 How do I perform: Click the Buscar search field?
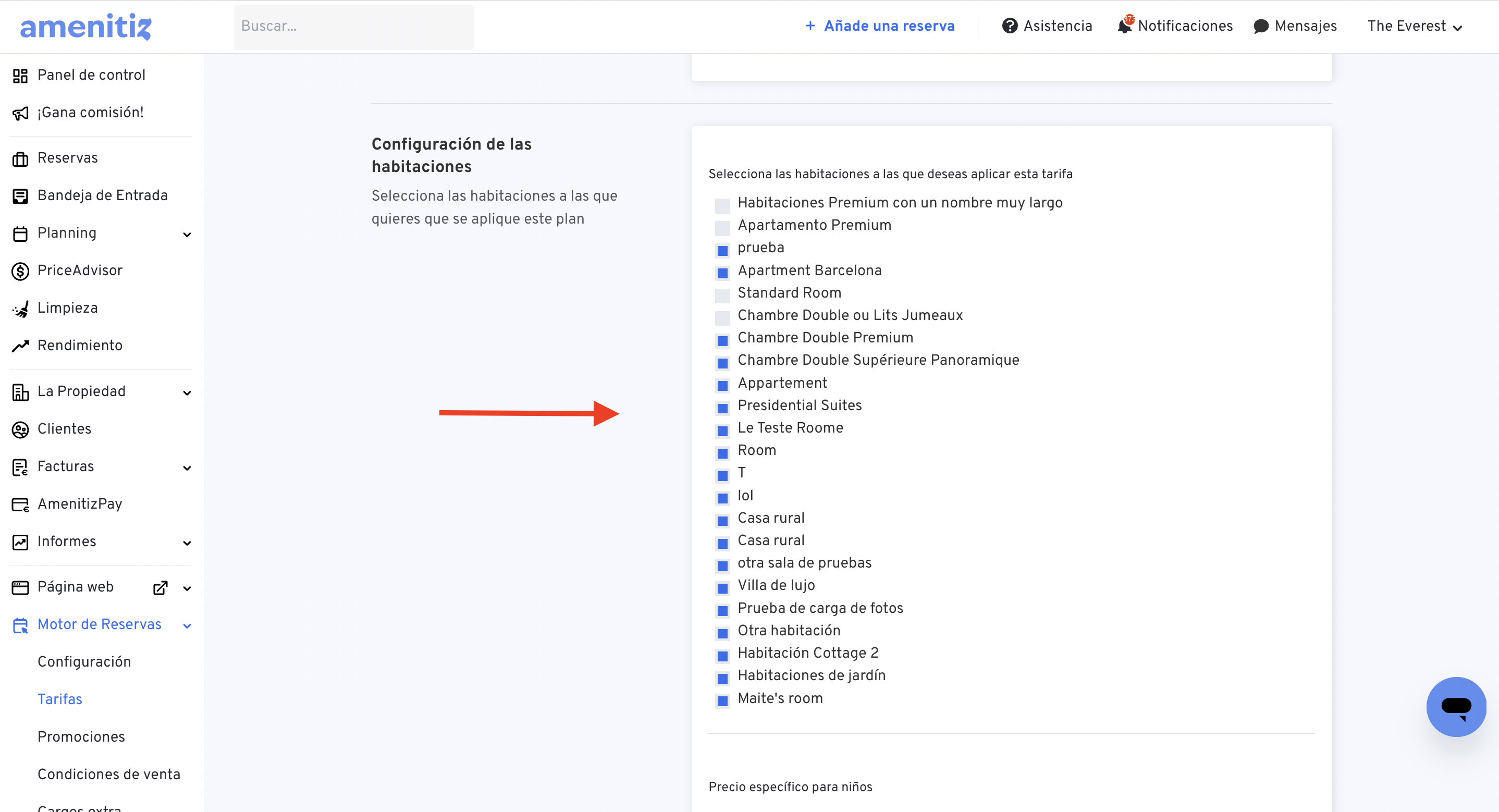tap(353, 27)
